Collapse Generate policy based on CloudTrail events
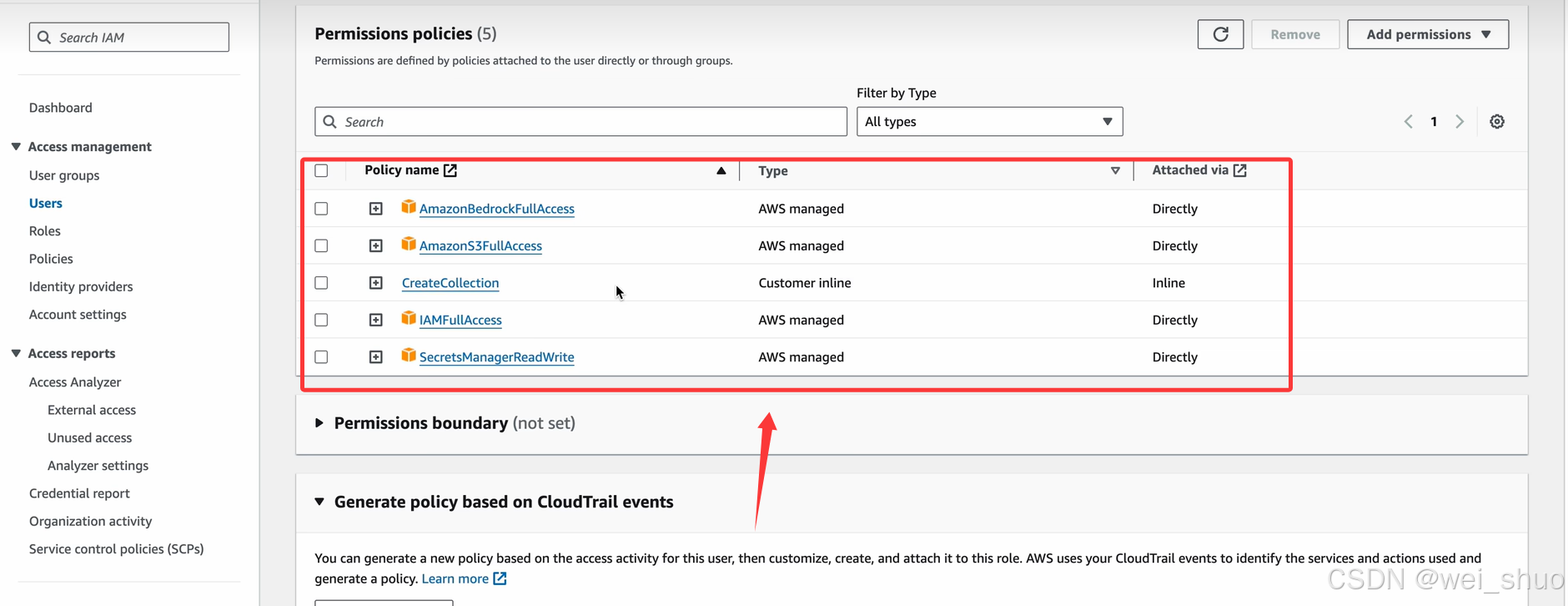Image resolution: width=1568 pixels, height=606 pixels. [x=319, y=502]
